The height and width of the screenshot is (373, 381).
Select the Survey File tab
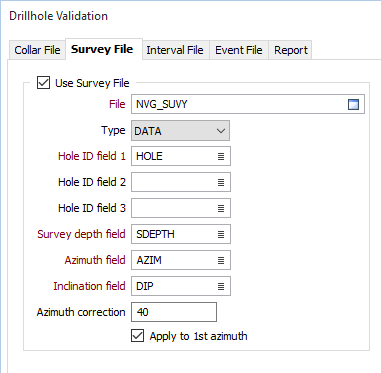pos(102,49)
